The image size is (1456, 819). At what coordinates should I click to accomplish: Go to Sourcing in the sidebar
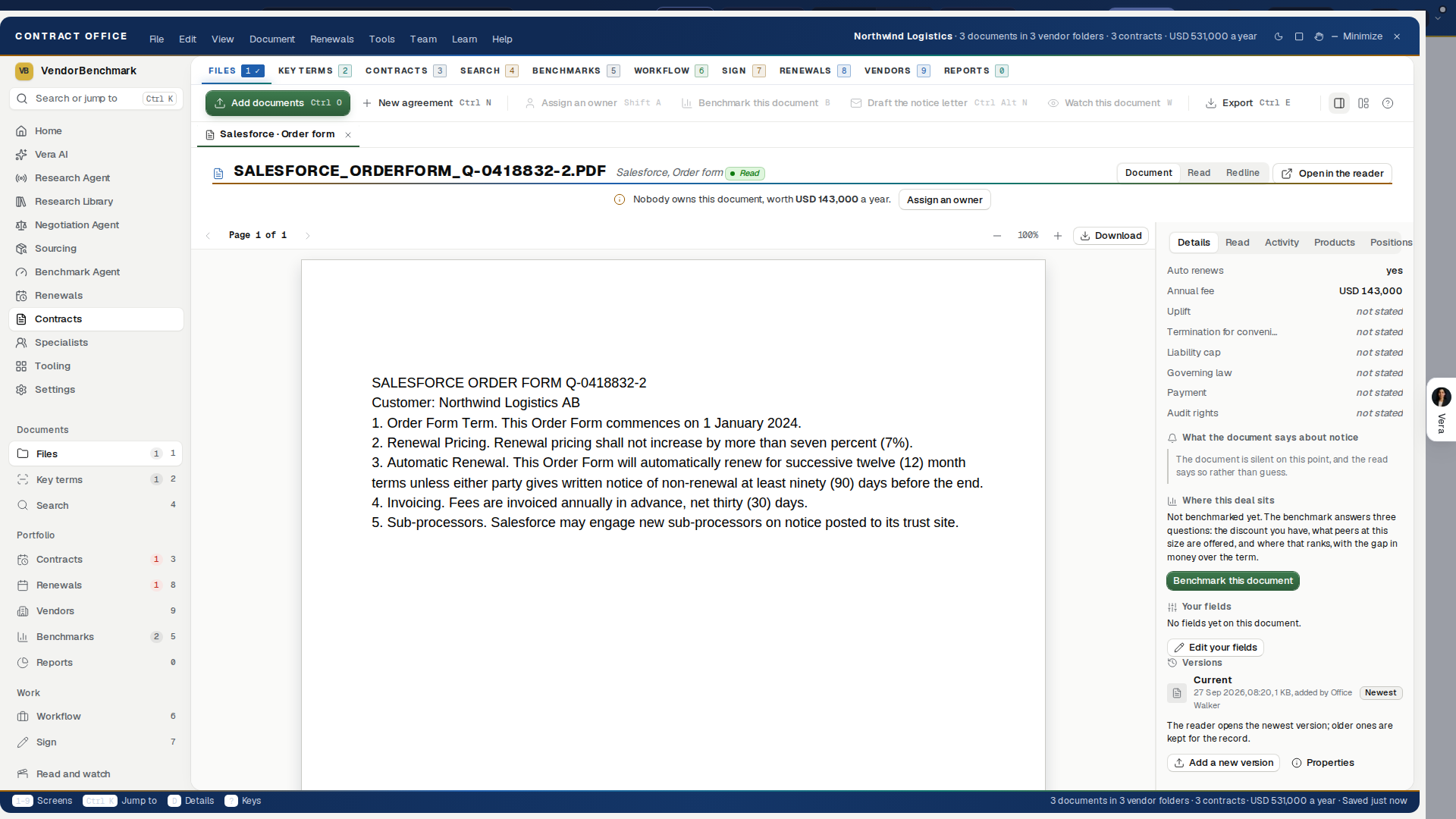(96, 248)
